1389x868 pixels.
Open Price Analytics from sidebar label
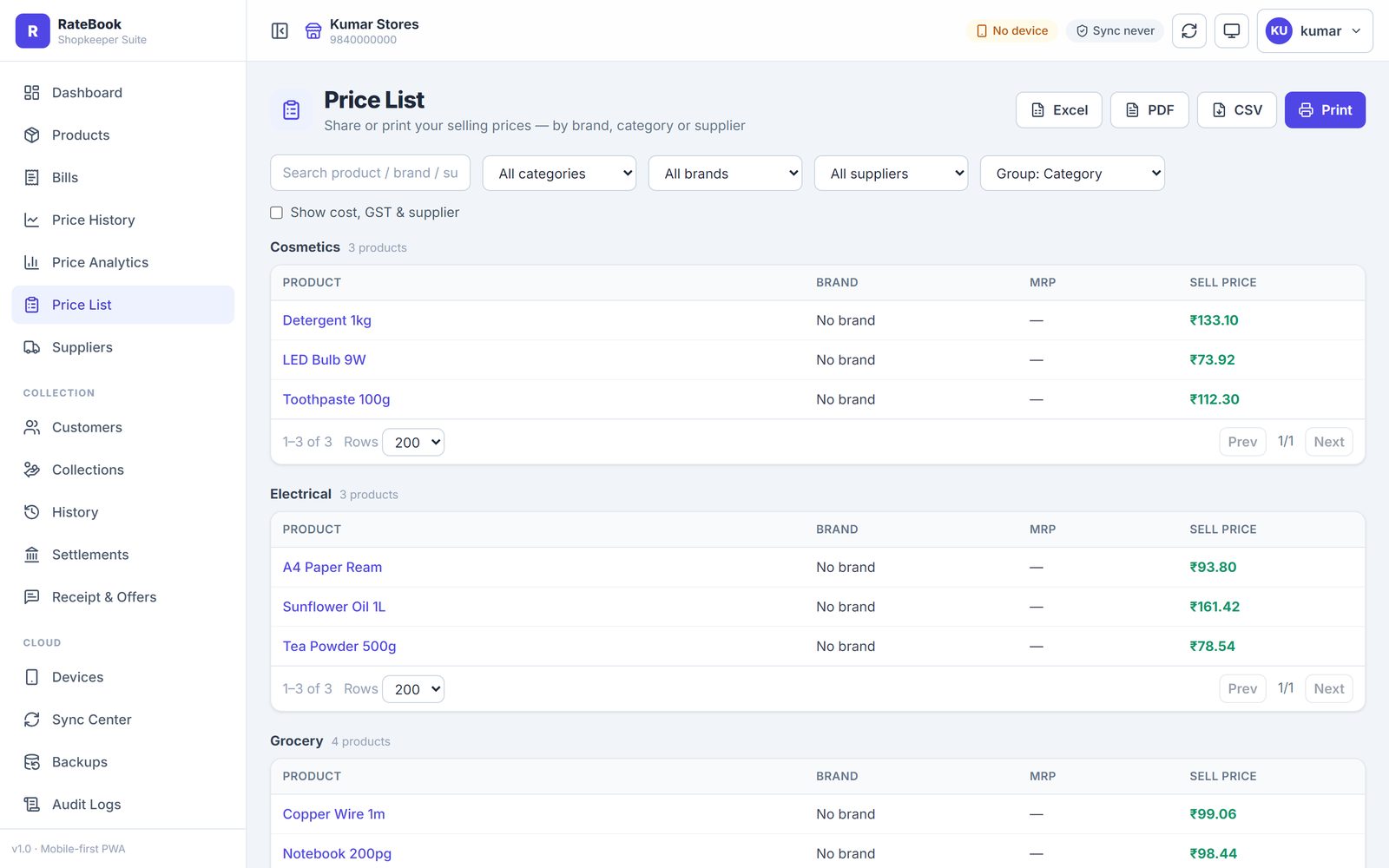point(100,262)
